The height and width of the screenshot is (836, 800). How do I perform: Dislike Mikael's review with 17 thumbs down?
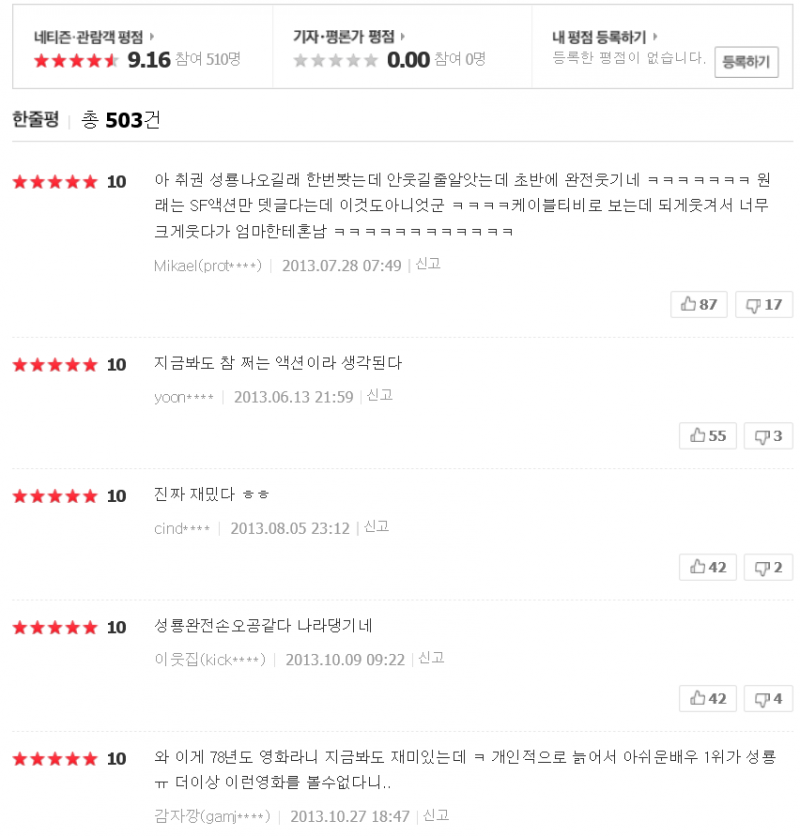764,304
